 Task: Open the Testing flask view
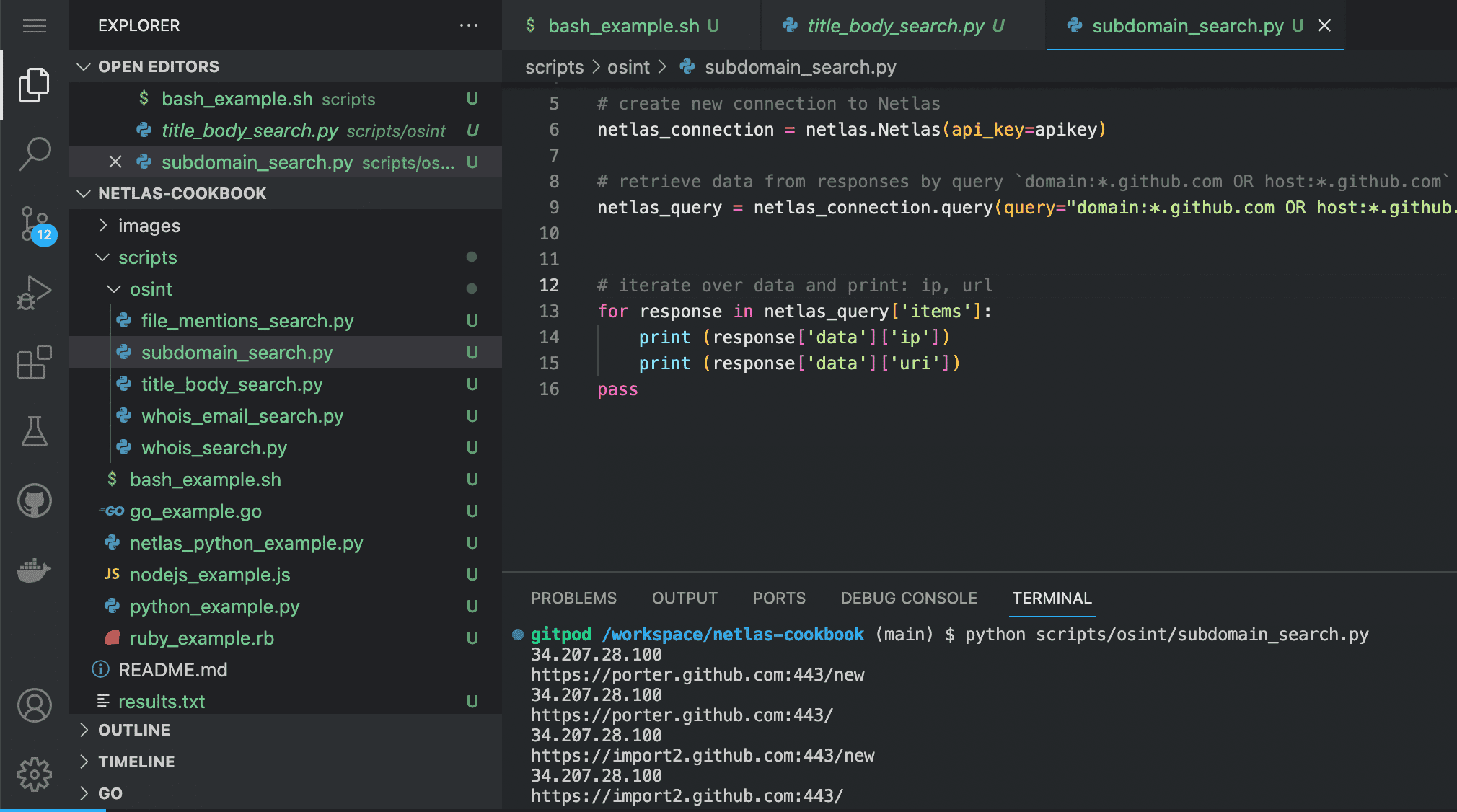34,431
